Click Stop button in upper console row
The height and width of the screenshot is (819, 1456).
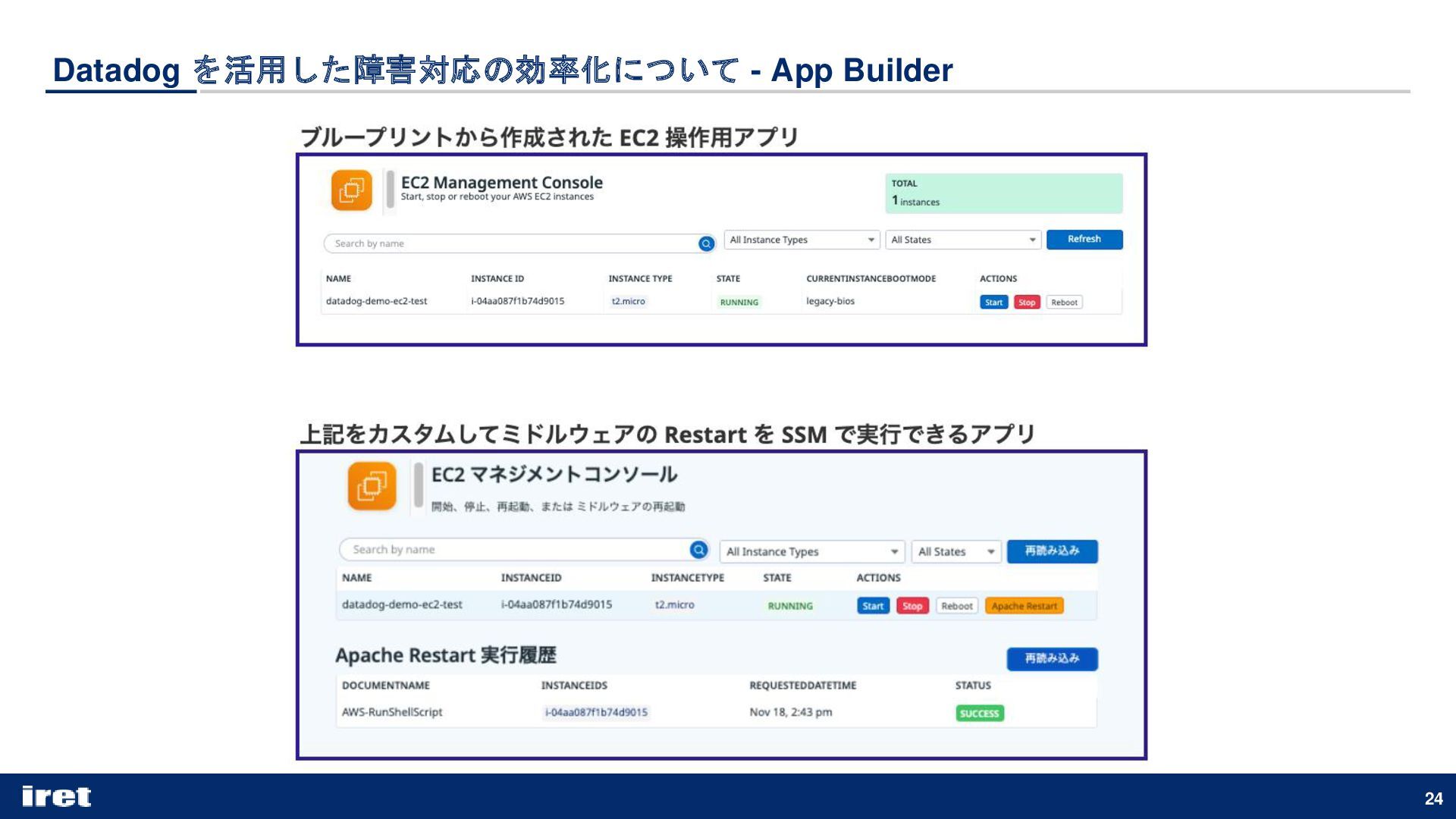pyautogui.click(x=1027, y=302)
